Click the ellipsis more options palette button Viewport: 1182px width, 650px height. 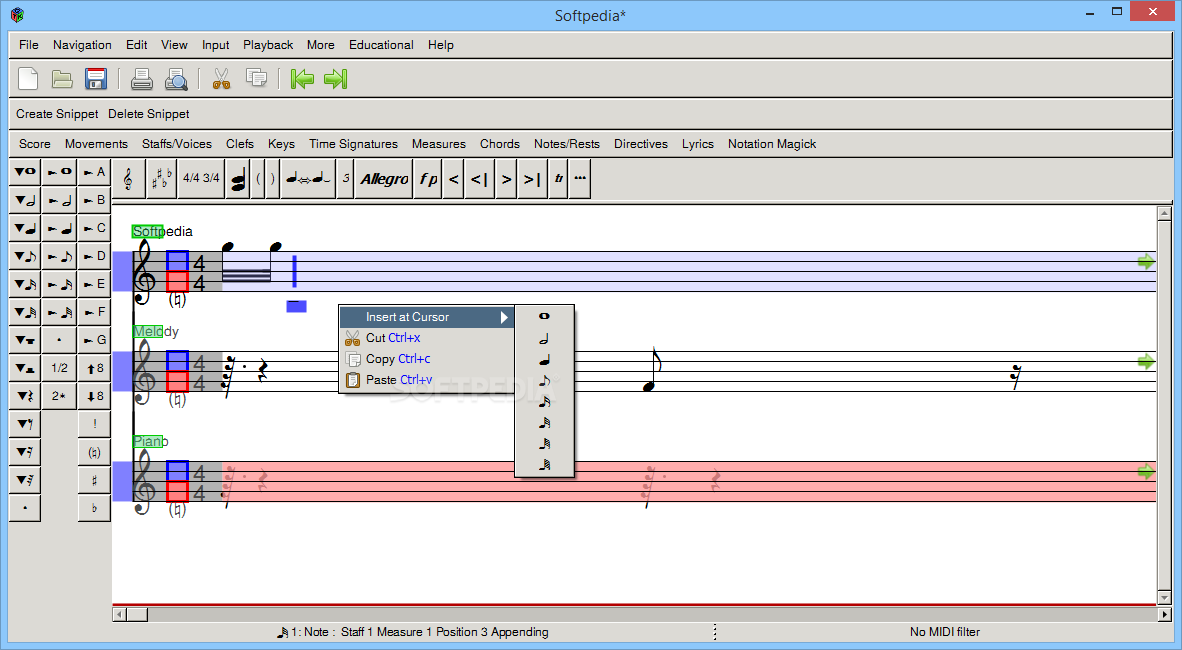click(580, 179)
